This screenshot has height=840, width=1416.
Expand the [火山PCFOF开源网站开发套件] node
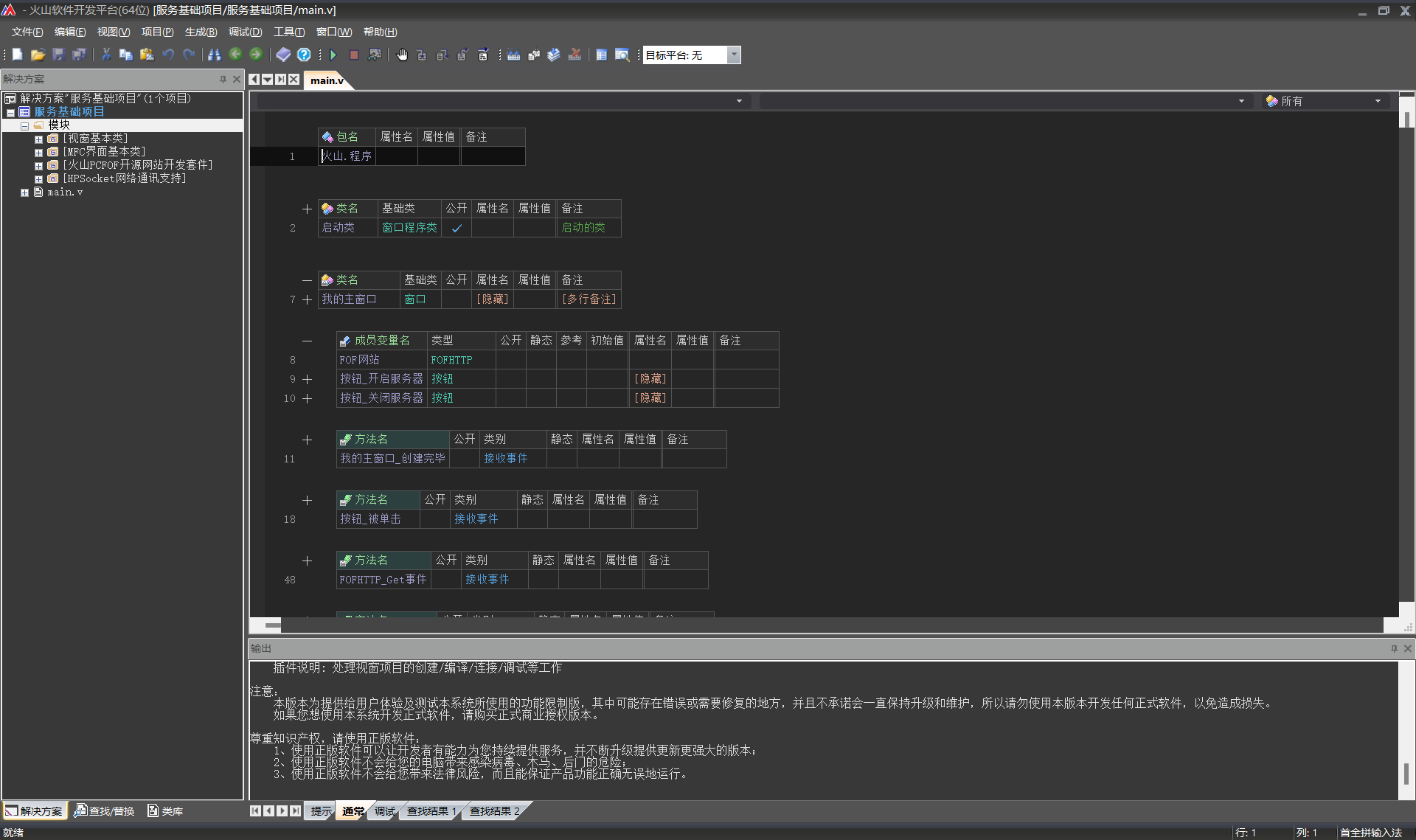pos(38,166)
